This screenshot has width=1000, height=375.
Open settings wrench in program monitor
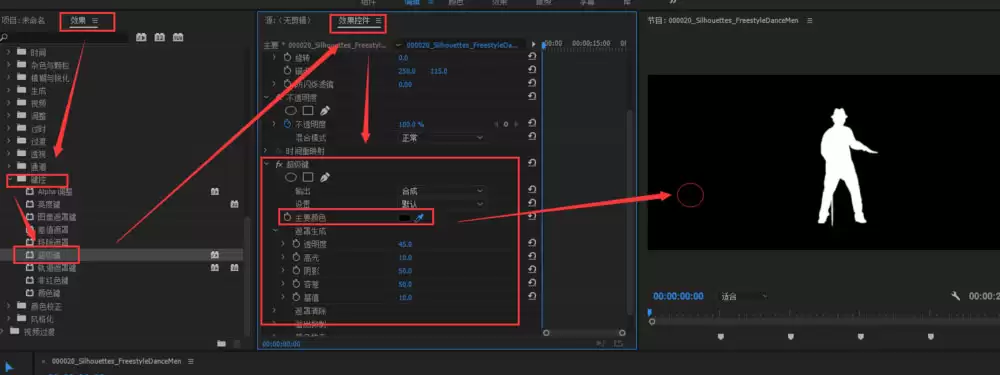click(x=955, y=296)
